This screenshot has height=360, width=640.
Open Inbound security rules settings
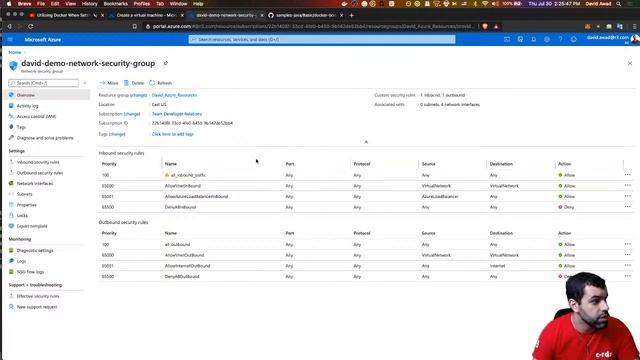tap(38, 162)
